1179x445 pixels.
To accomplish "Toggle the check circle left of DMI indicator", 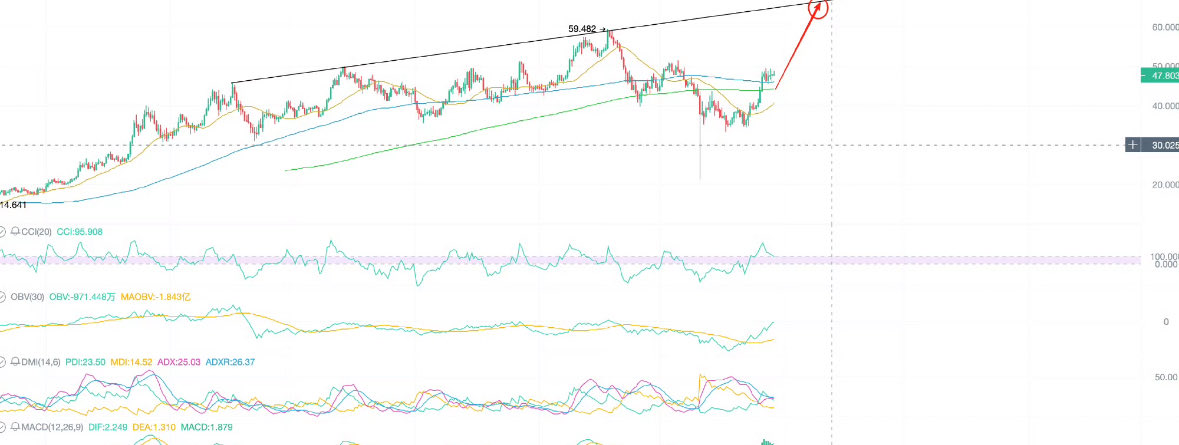I will coord(2,362).
